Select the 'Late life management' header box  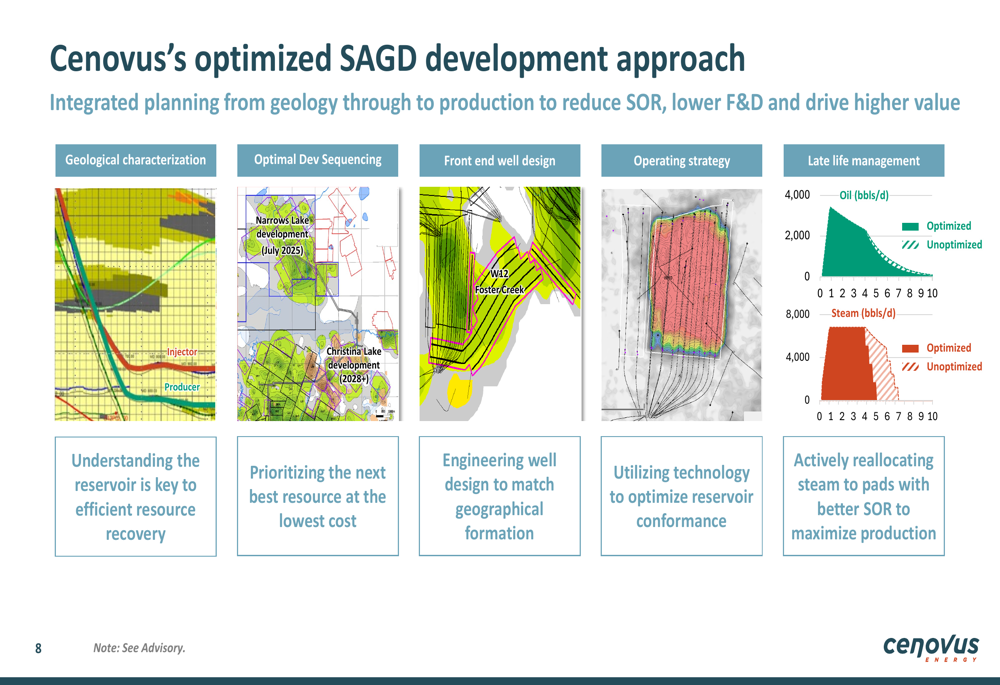point(864,160)
